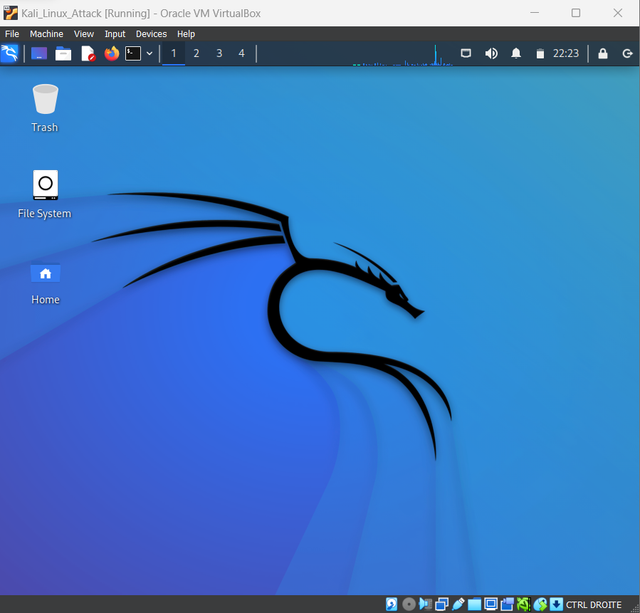Click the battery power manager icon
Viewport: 640px width, 613px height.
click(x=540, y=53)
